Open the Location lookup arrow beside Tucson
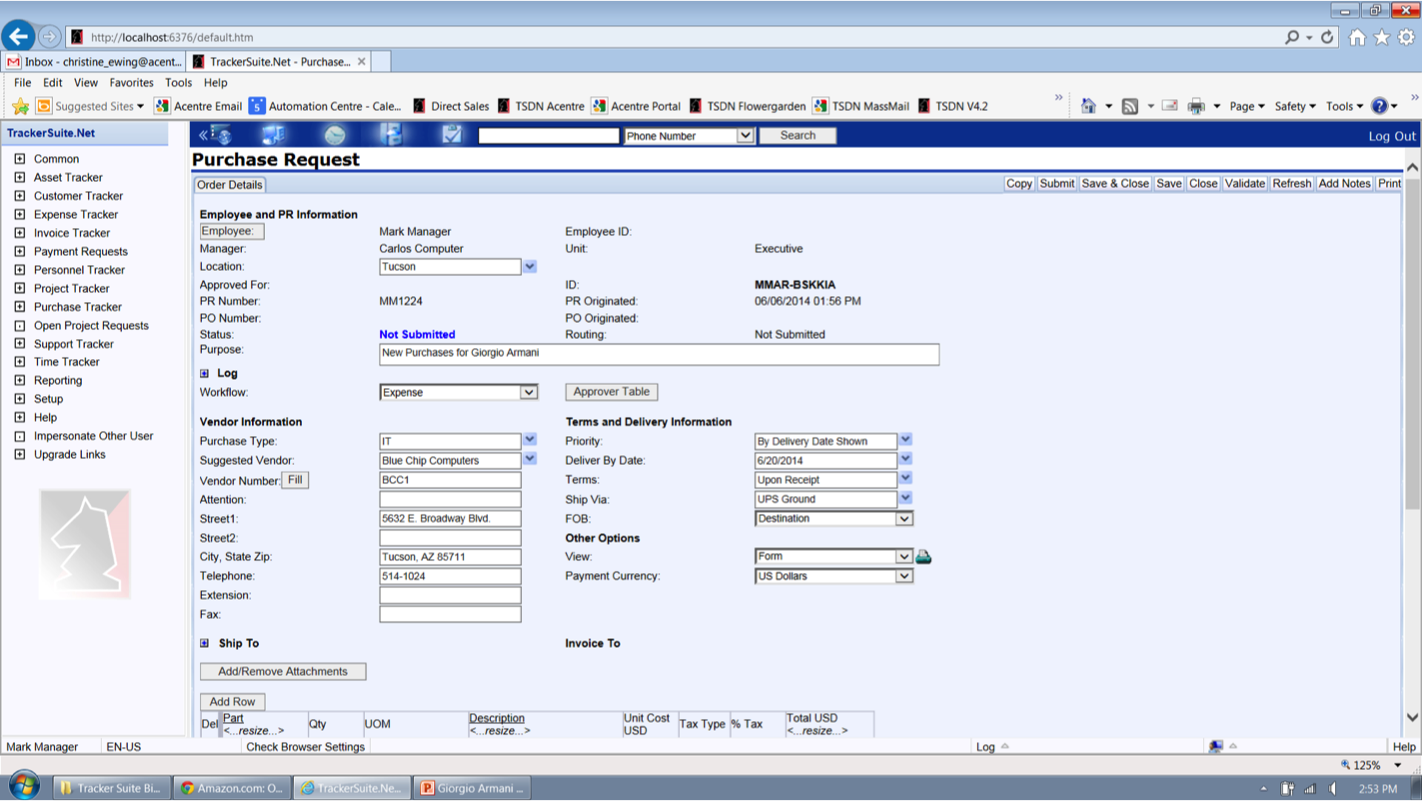Screen dimensions: 1423x801 click(530, 267)
